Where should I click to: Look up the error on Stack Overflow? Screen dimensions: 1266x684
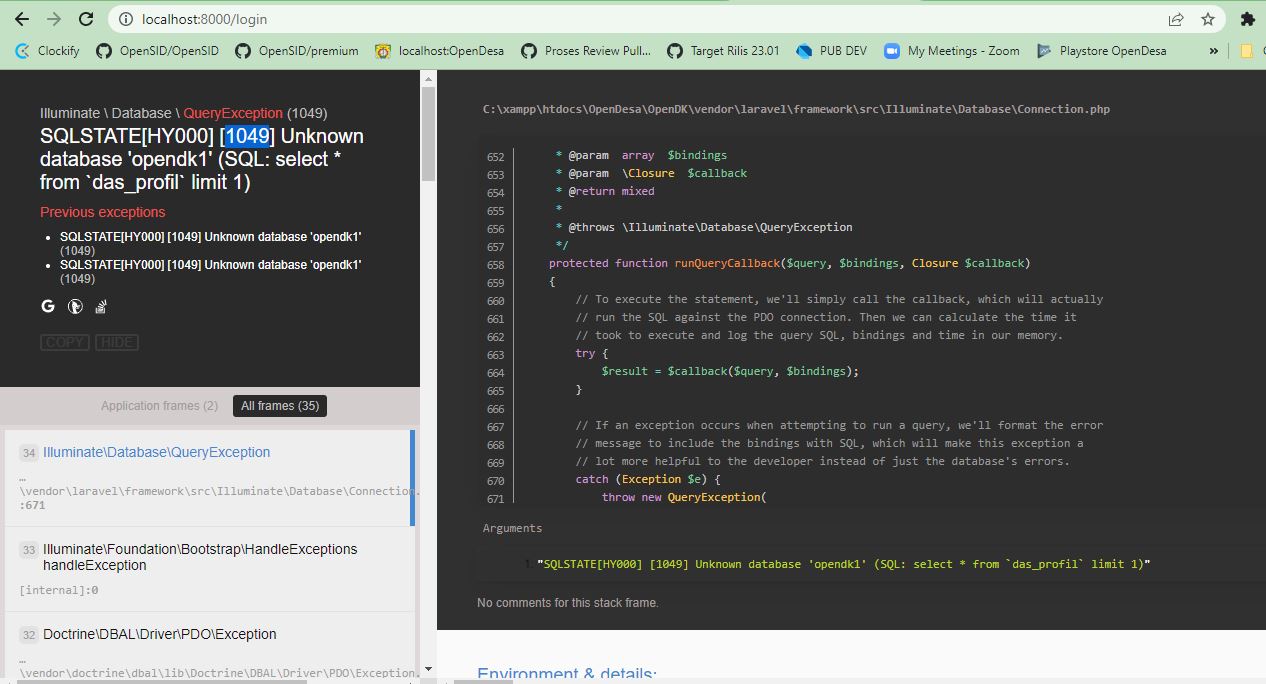click(x=100, y=306)
